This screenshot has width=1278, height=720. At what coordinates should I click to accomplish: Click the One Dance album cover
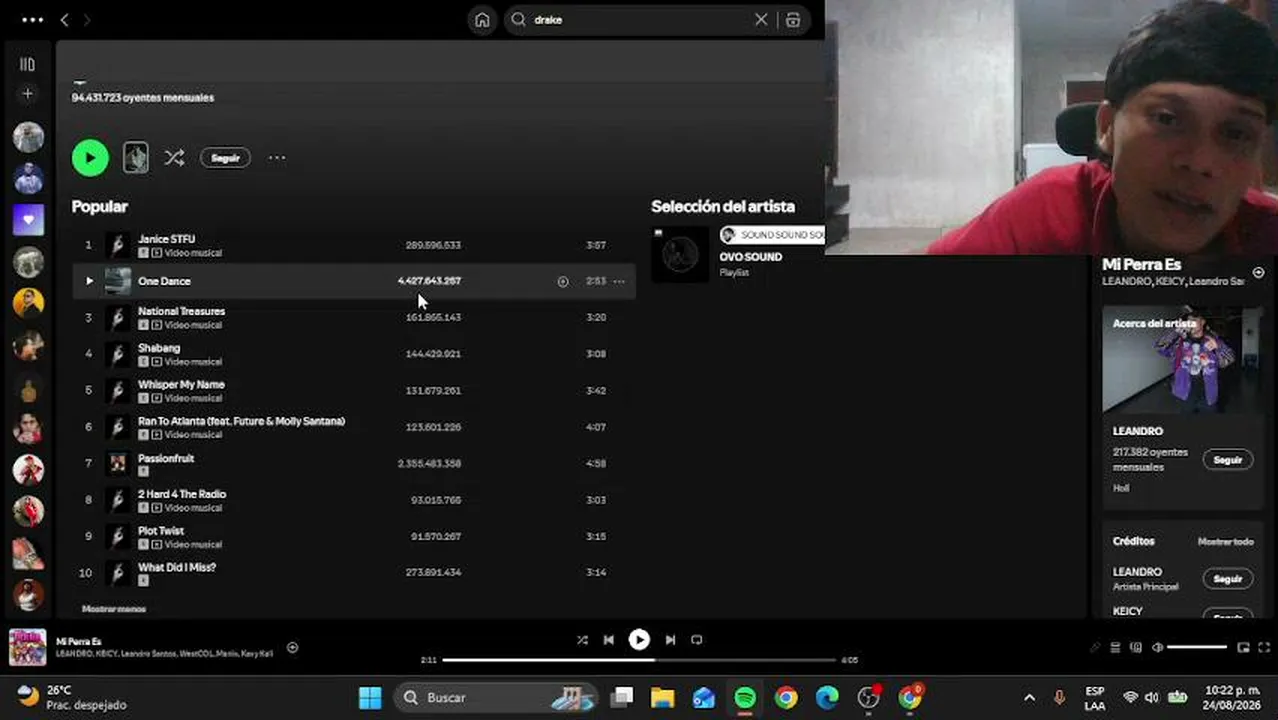118,281
